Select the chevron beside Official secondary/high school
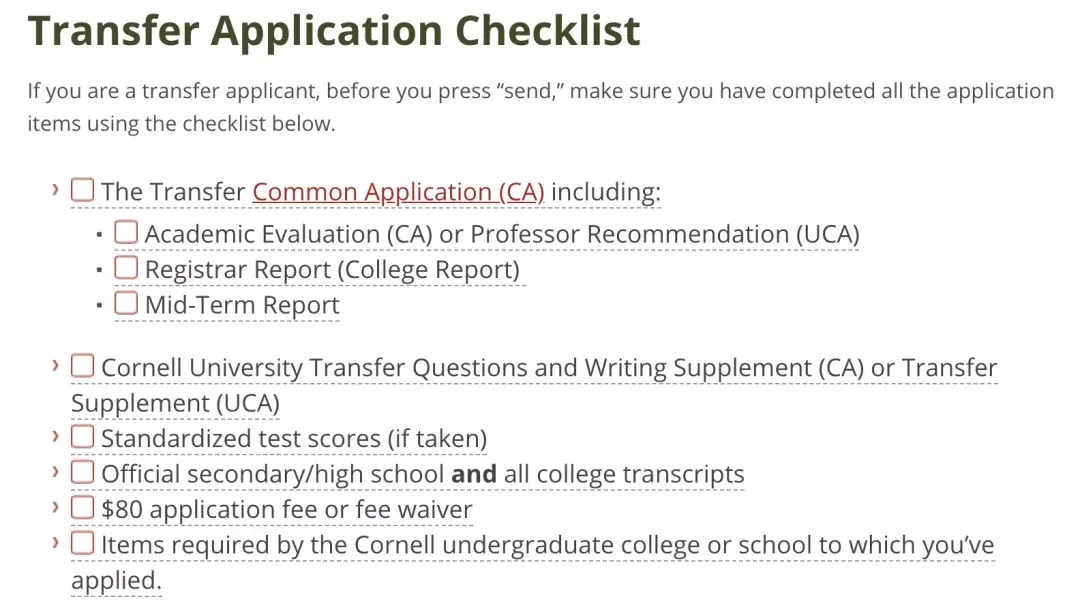The height and width of the screenshot is (612, 1080). coord(56,471)
